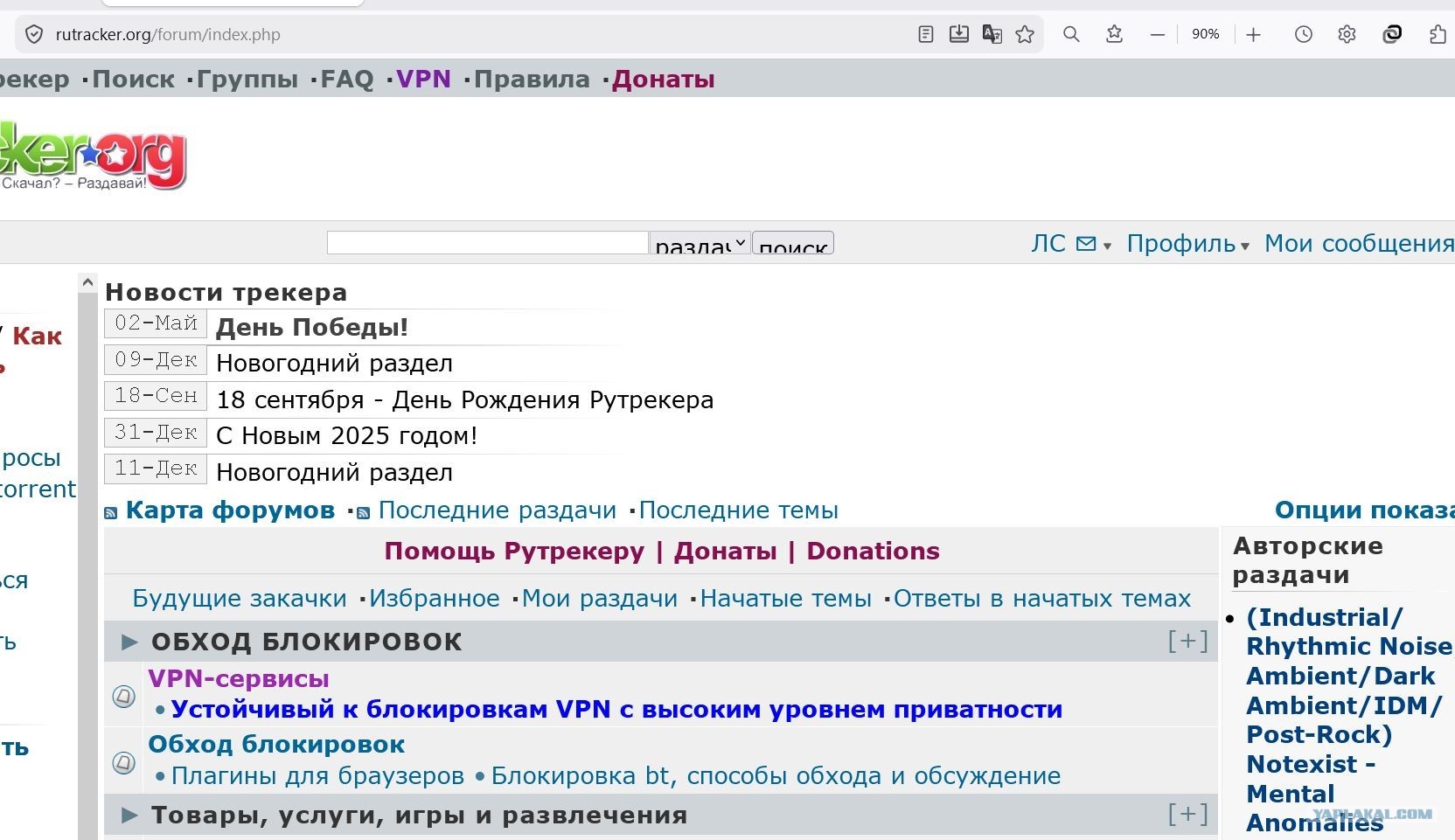Click [+] on ОБХОД БЛОКИРОВОК row

1187,642
